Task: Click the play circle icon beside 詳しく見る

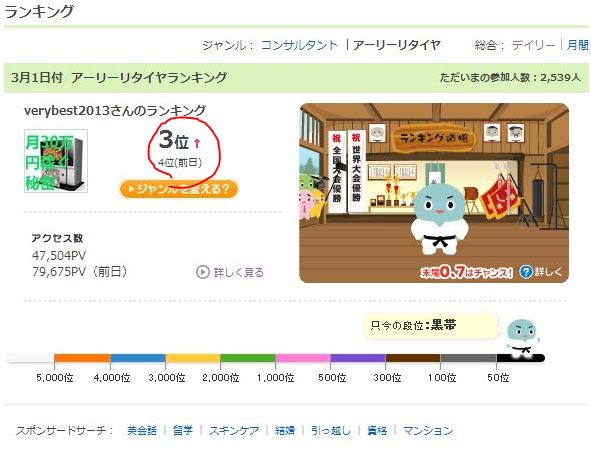Action: (x=202, y=272)
